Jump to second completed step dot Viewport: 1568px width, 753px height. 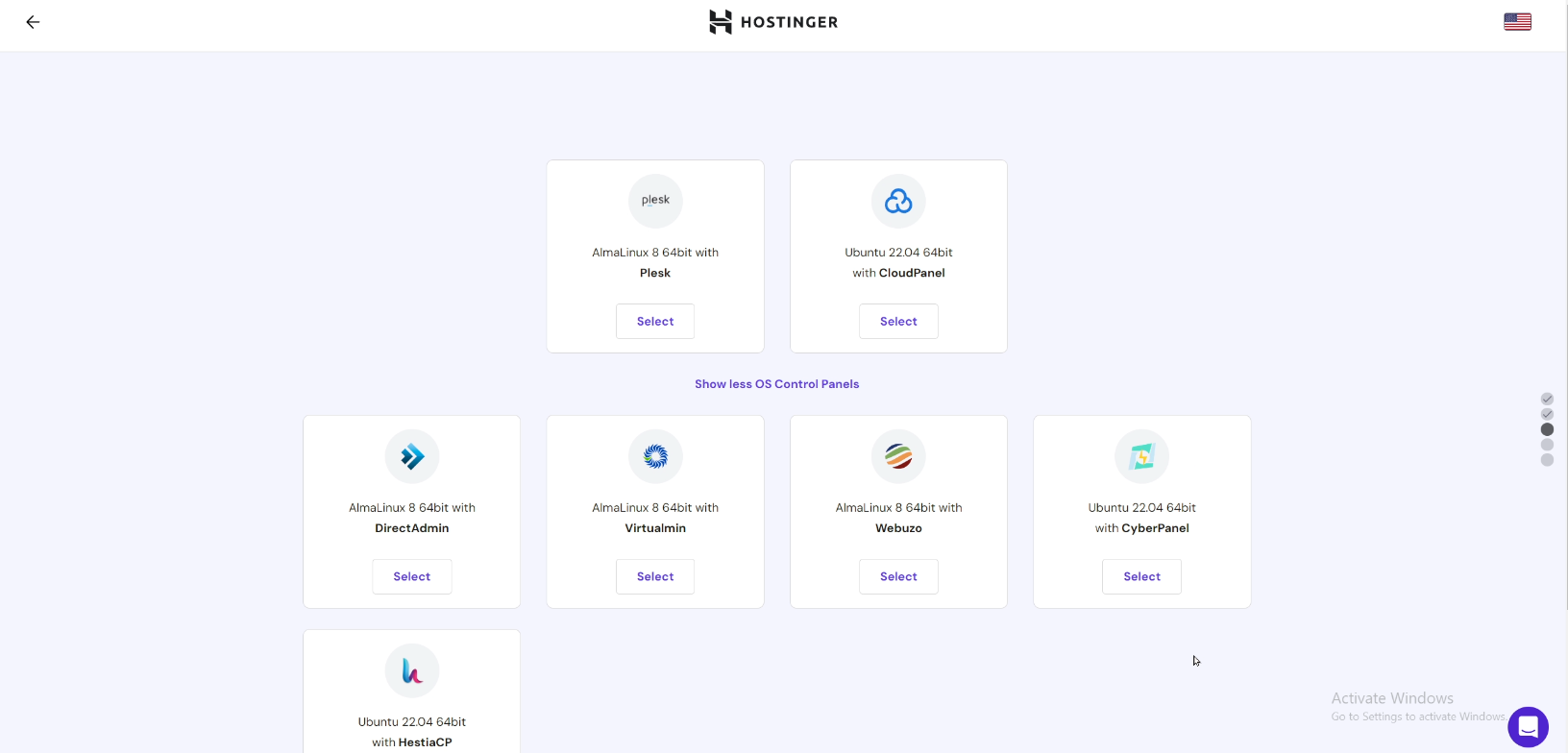(x=1547, y=414)
